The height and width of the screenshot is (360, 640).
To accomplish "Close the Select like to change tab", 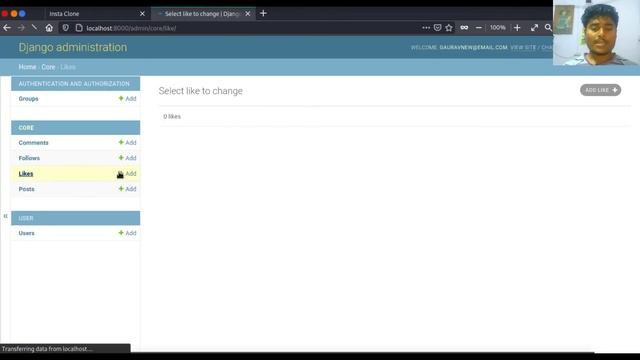I will [248, 13].
